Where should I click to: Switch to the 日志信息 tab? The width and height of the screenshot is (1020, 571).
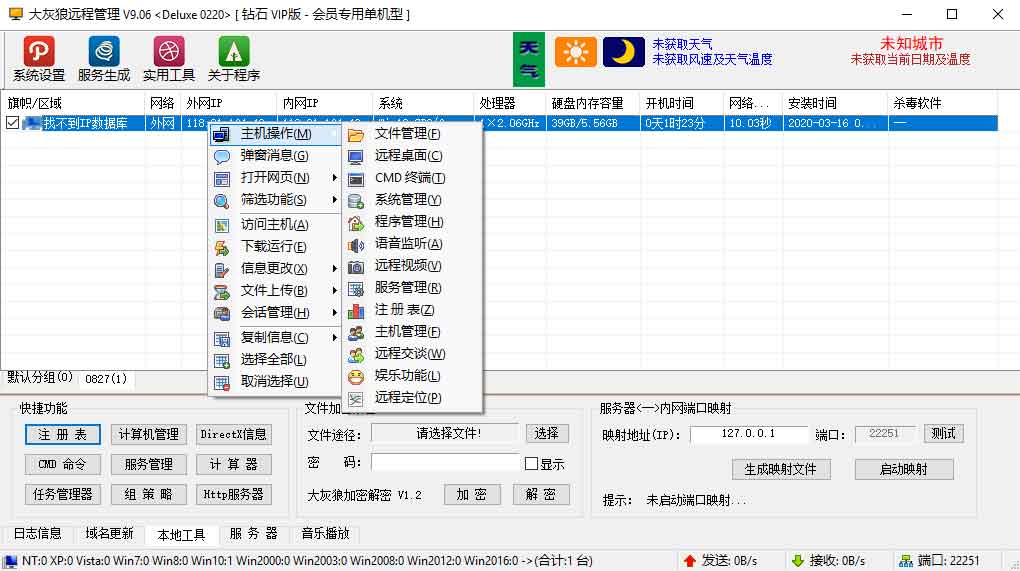(37, 534)
